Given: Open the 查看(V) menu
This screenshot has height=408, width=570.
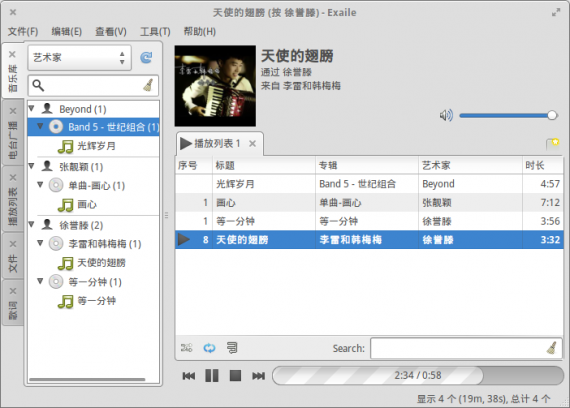Looking at the screenshot, I should pos(111,32).
